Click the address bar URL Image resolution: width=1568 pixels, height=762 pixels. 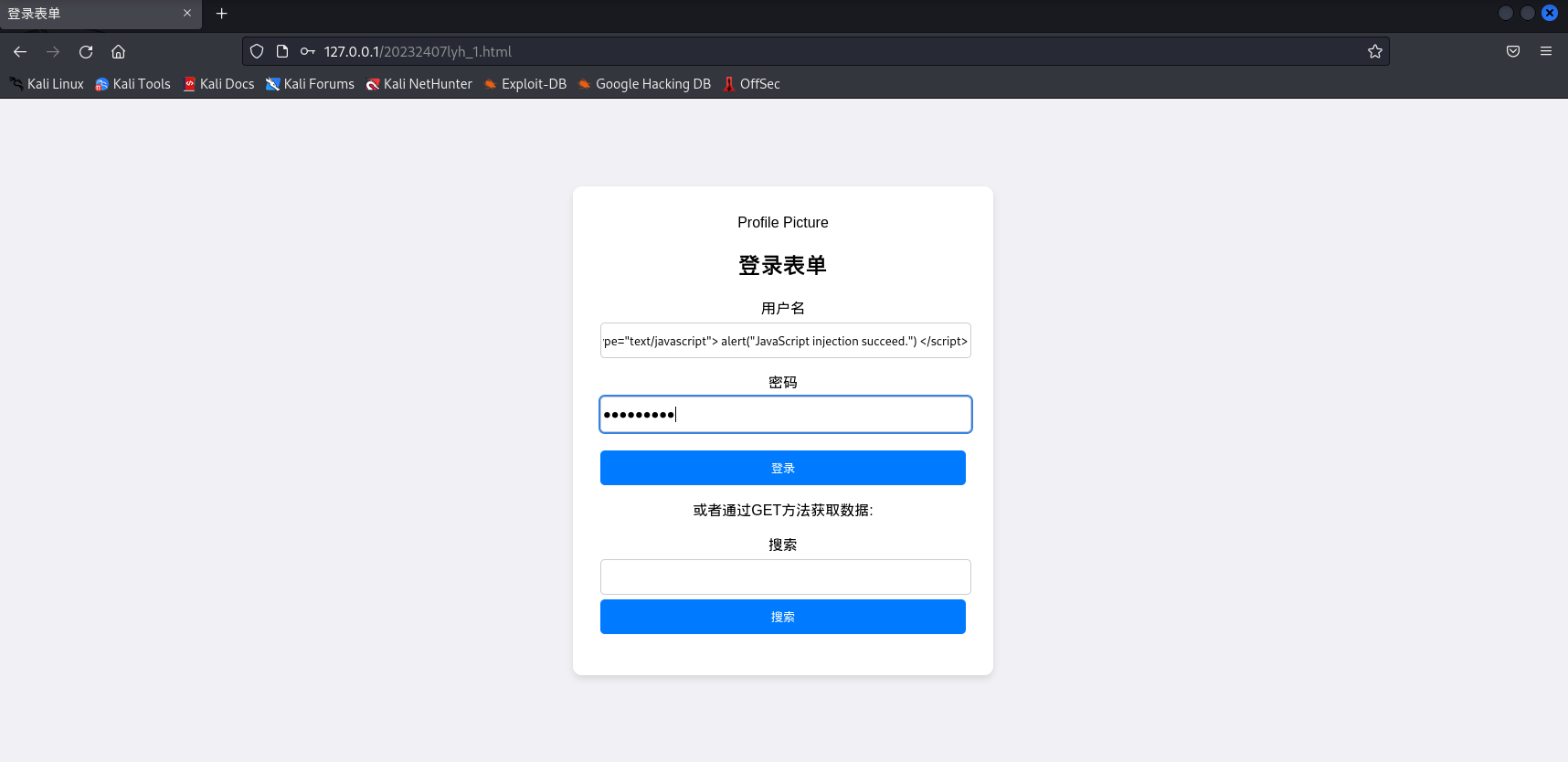418,52
